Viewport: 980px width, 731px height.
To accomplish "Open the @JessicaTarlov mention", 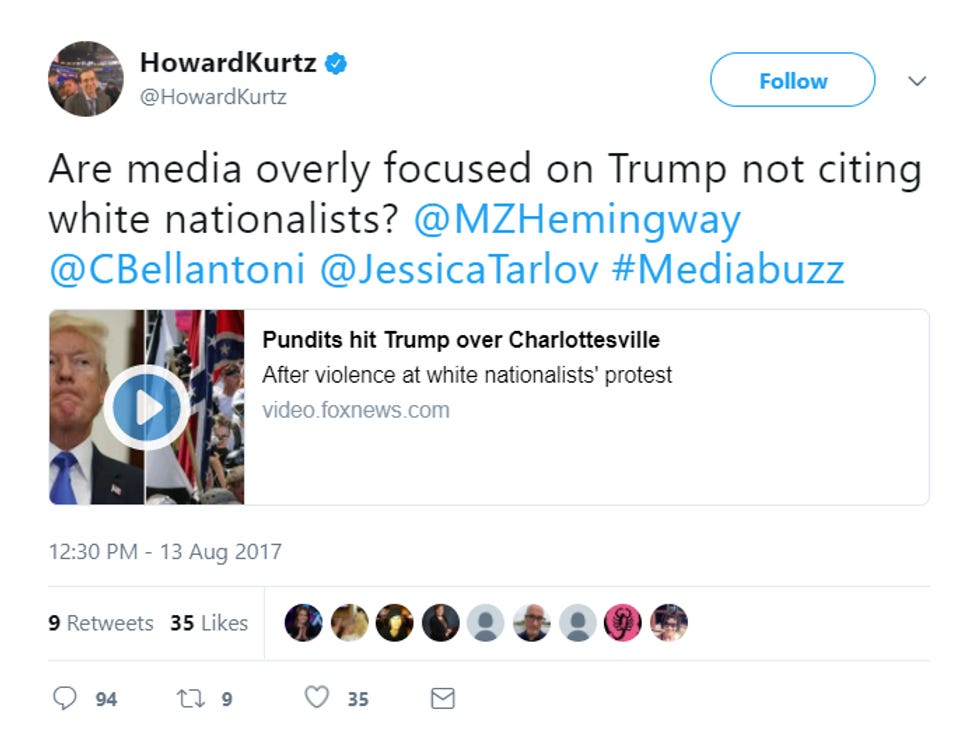I will 459,269.
